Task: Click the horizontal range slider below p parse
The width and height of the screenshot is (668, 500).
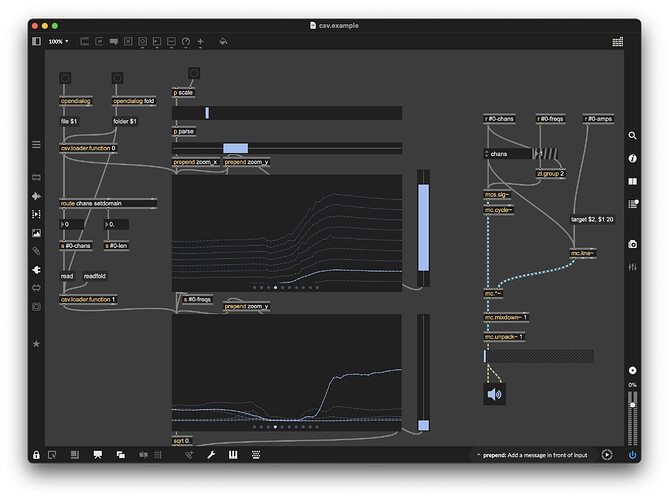Action: coord(287,148)
